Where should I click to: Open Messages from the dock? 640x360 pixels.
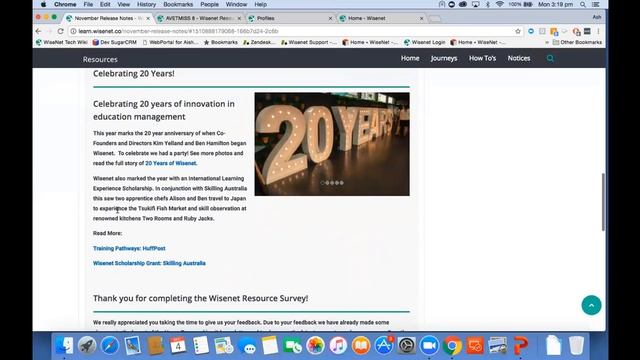(x=247, y=346)
